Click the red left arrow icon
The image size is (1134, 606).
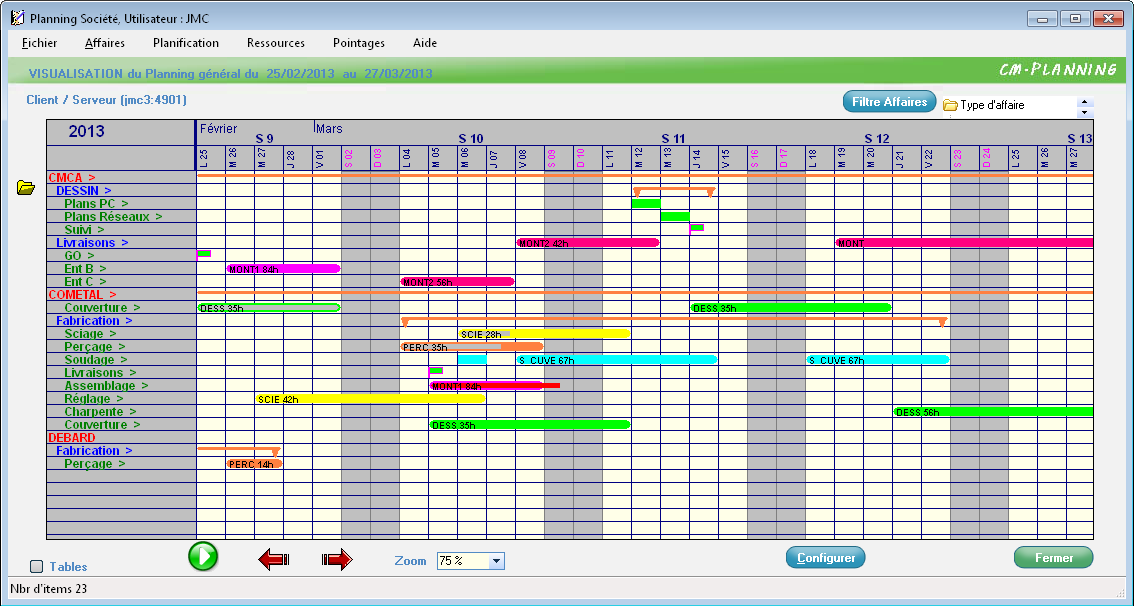[x=273, y=560]
